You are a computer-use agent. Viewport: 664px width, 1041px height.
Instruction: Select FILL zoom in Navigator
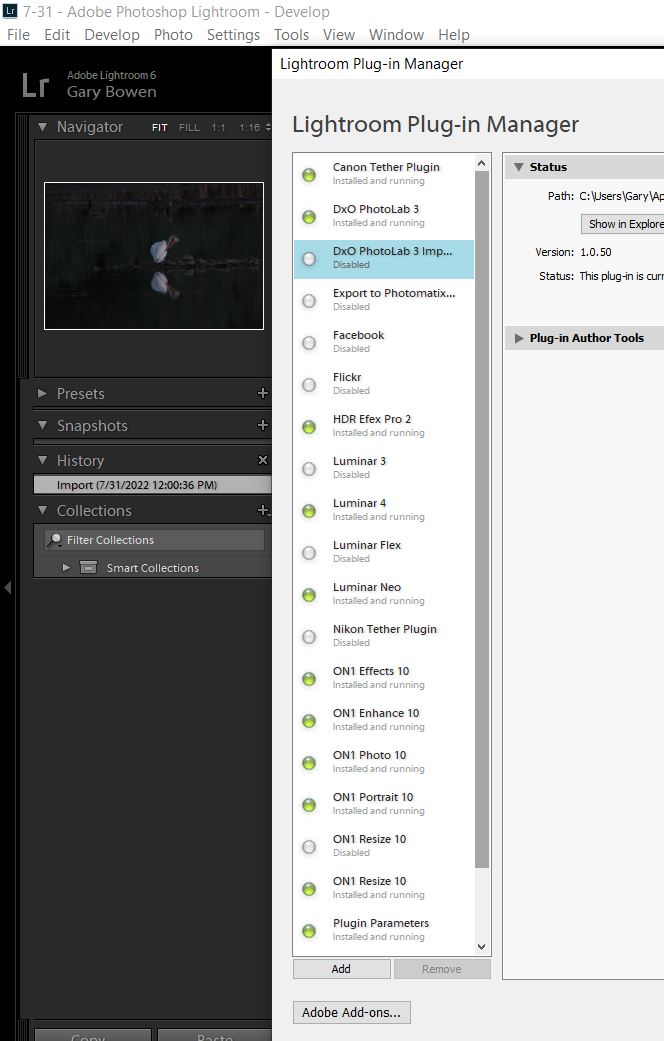pyautogui.click(x=189, y=128)
